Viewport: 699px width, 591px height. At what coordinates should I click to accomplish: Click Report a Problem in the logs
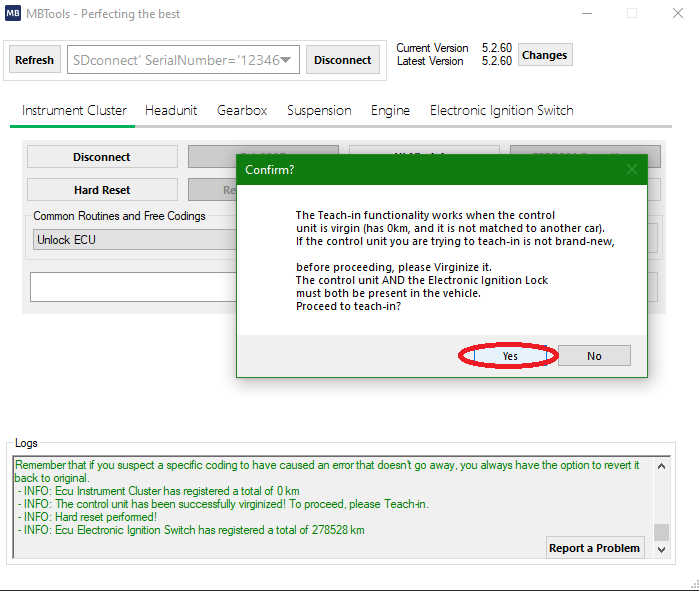[594, 548]
